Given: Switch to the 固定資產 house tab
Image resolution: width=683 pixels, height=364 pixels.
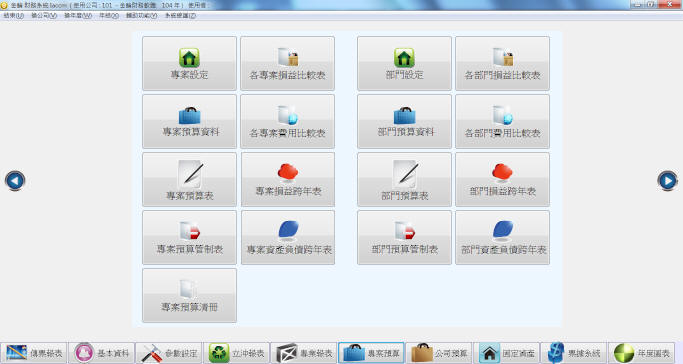Looking at the screenshot, I should (x=507, y=353).
